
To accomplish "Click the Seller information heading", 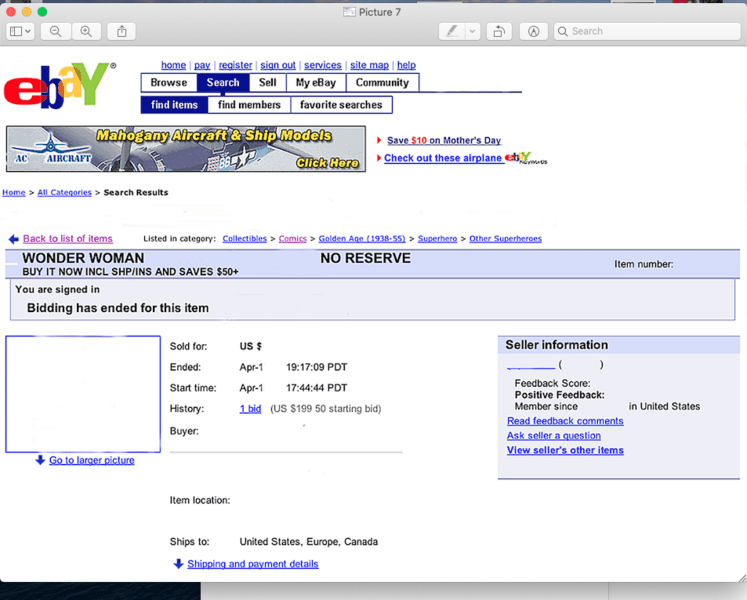I will coord(556,345).
